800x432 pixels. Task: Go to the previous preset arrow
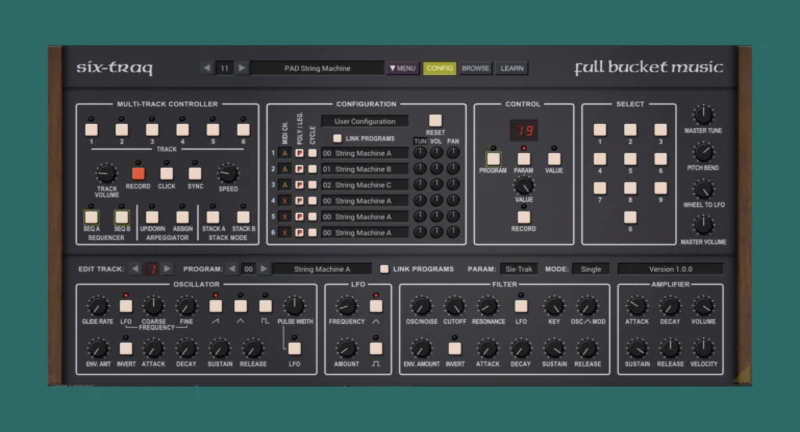207,68
